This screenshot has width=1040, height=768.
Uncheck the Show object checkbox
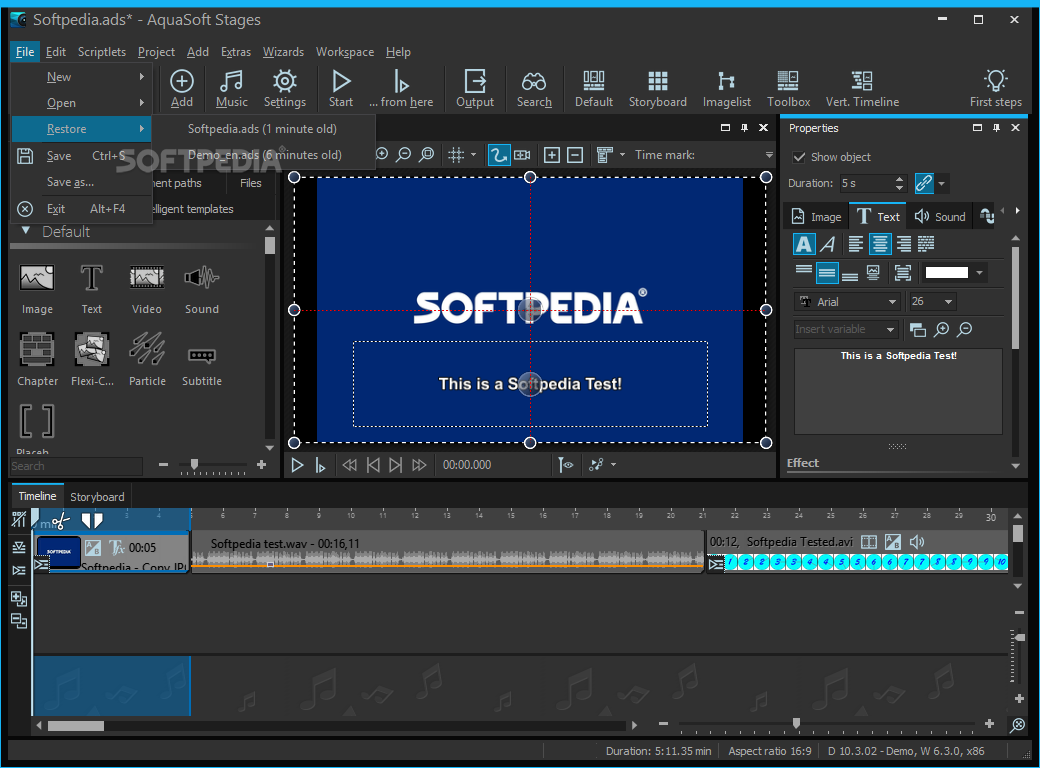click(x=799, y=157)
